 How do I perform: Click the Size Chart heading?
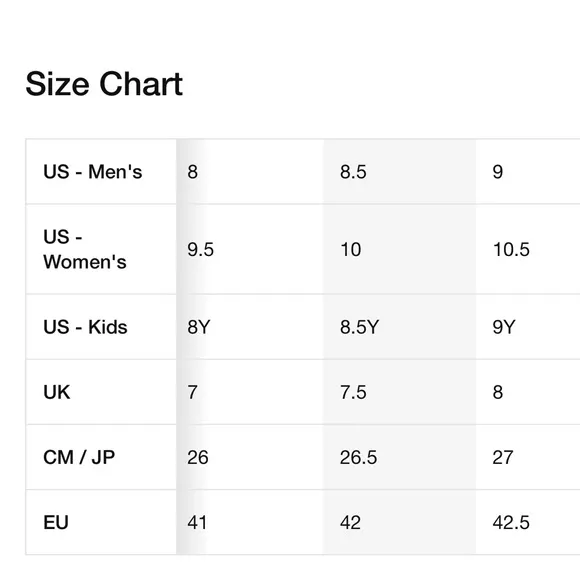click(x=104, y=84)
